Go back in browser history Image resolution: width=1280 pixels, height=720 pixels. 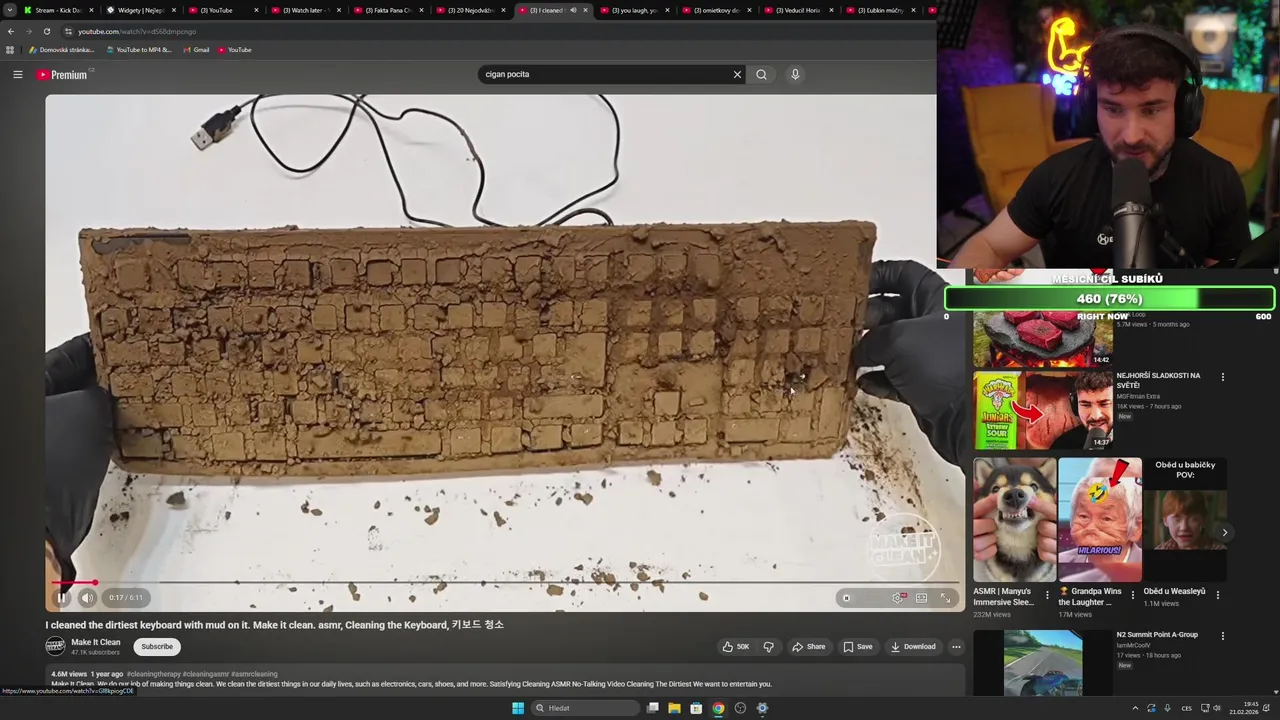(11, 31)
